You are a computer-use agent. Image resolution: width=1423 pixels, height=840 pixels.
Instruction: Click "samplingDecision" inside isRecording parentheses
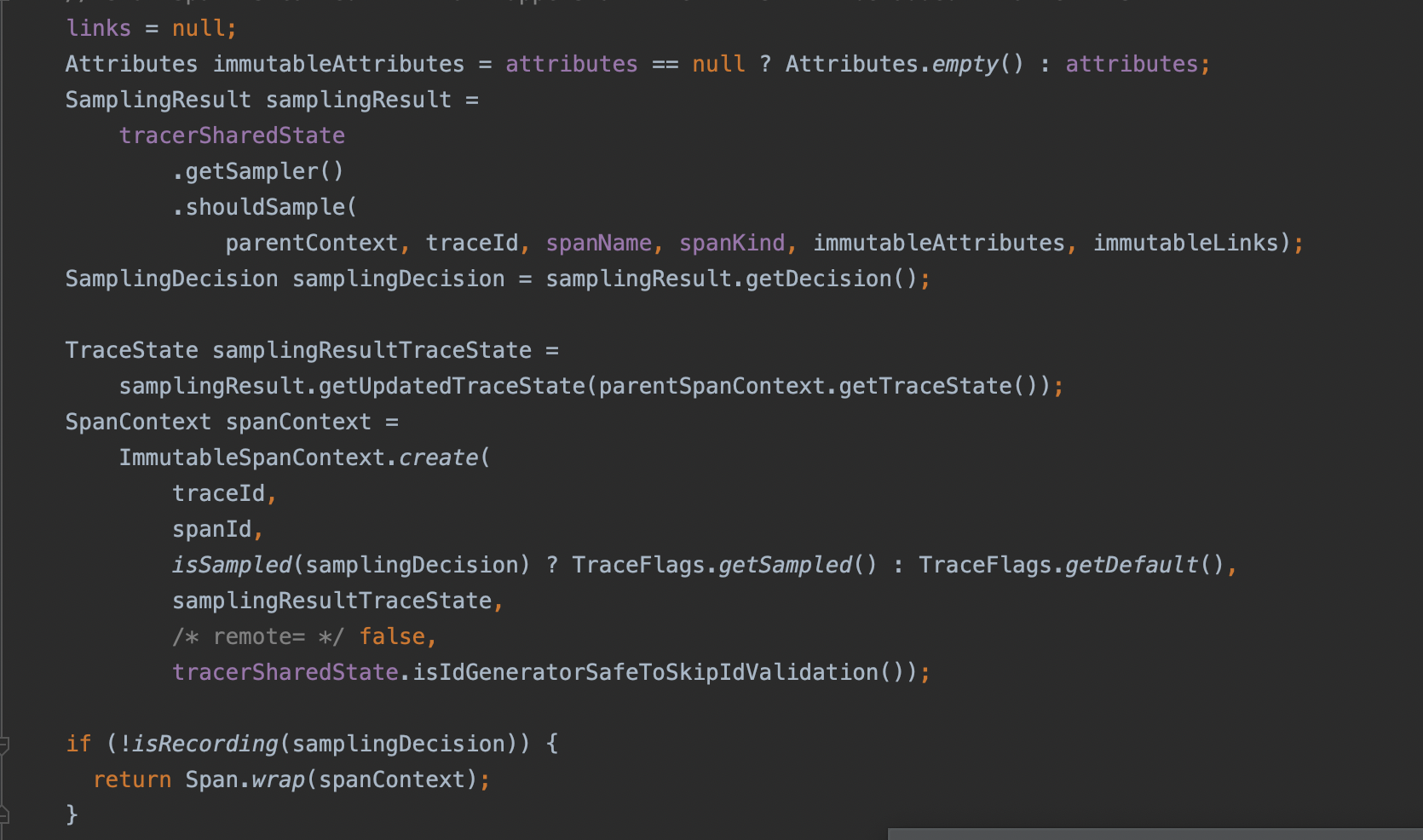click(399, 744)
